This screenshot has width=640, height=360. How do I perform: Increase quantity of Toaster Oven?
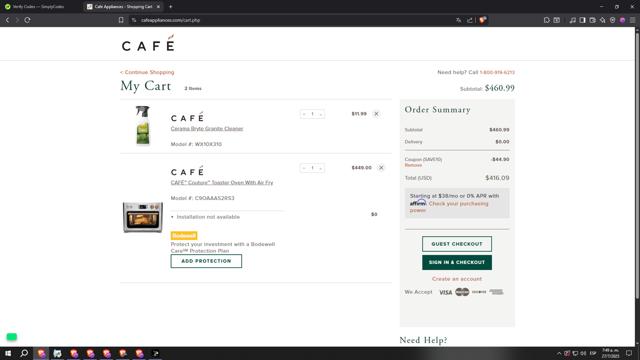click(x=321, y=168)
